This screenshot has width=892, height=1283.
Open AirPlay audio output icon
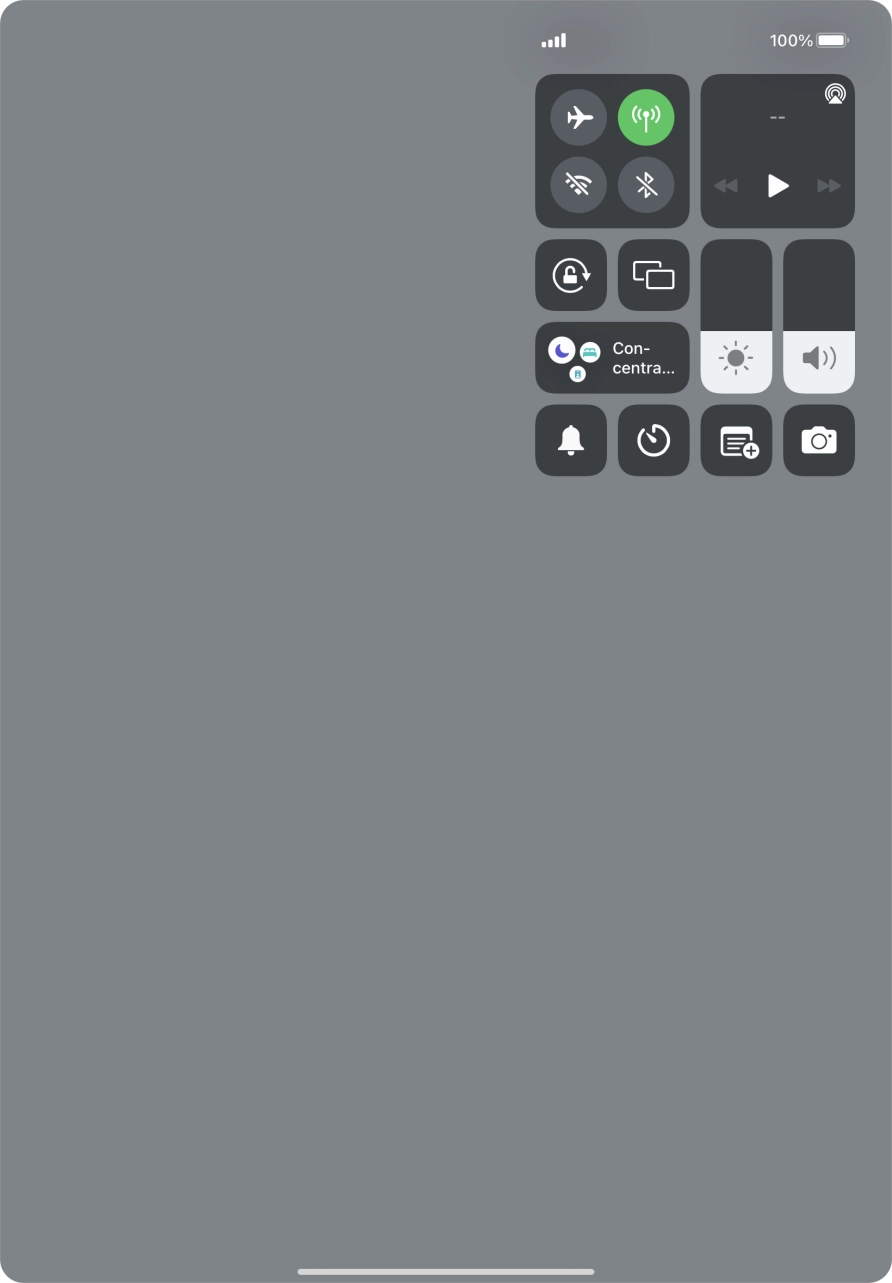(835, 94)
